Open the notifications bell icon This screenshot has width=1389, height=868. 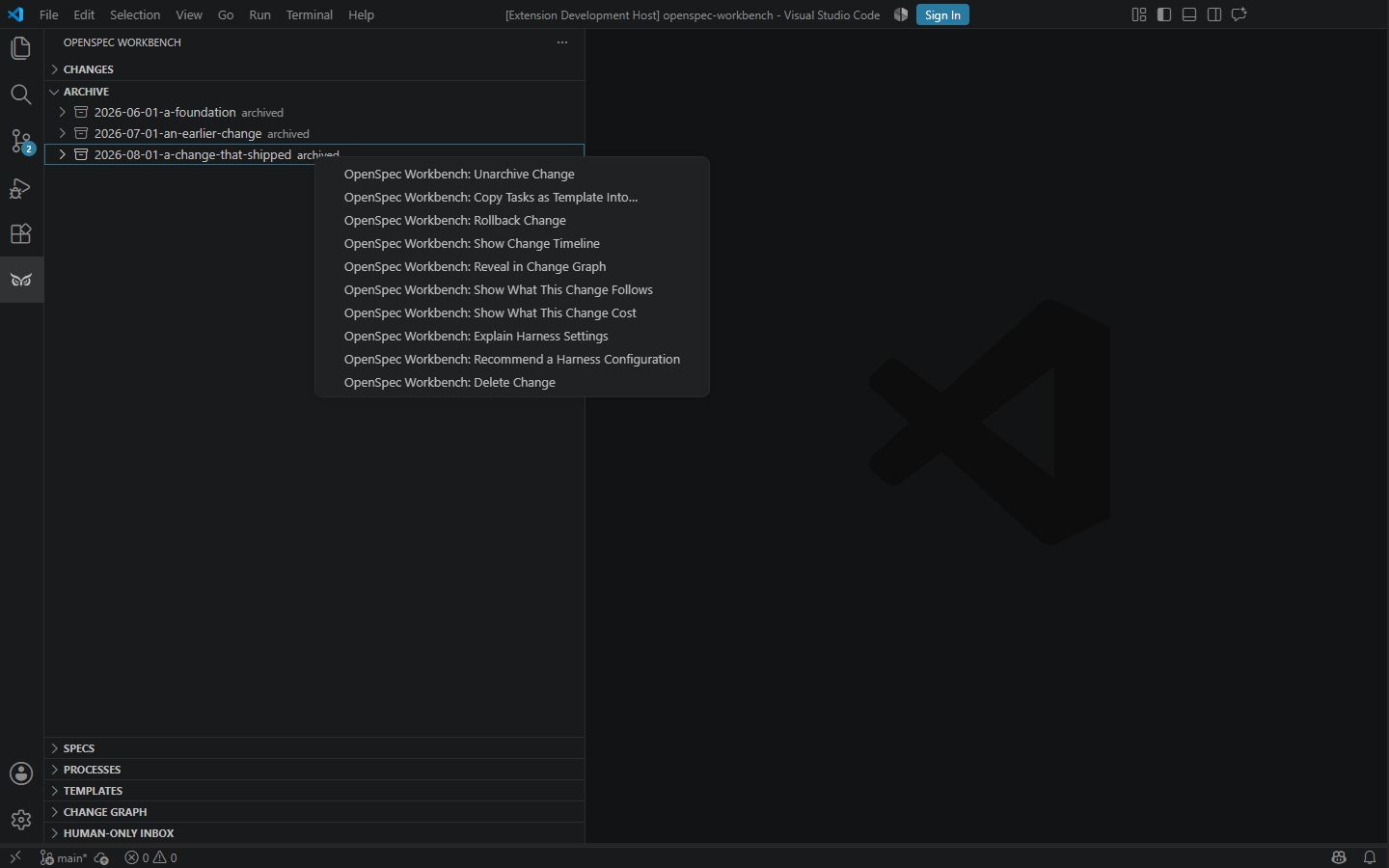(1370, 857)
